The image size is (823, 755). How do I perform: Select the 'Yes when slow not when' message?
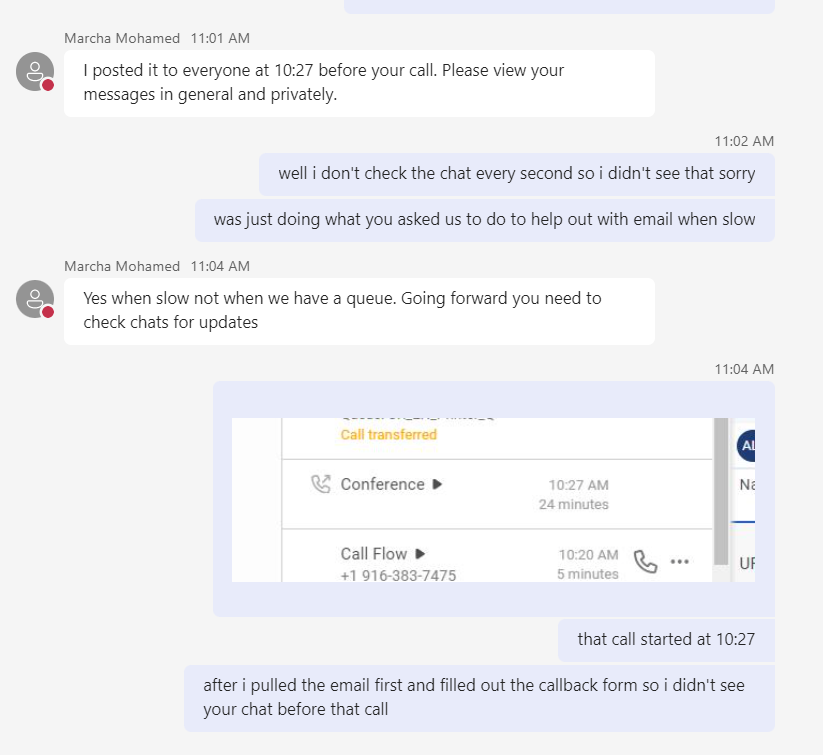(x=359, y=310)
